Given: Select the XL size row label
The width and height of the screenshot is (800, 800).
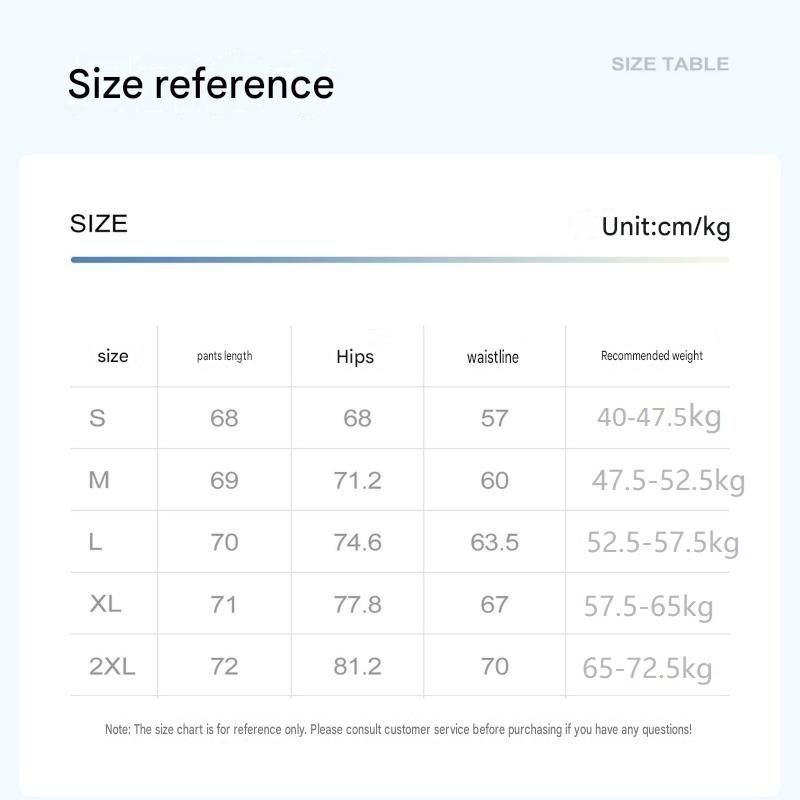Looking at the screenshot, I should [105, 604].
